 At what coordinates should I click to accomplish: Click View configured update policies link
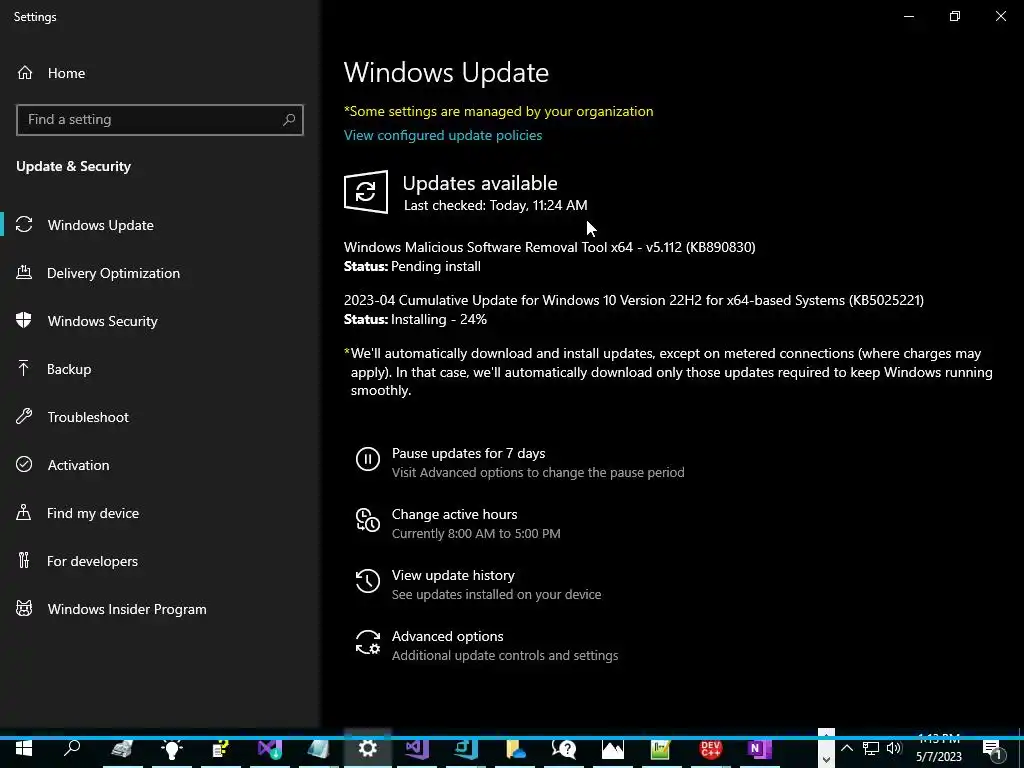point(443,135)
